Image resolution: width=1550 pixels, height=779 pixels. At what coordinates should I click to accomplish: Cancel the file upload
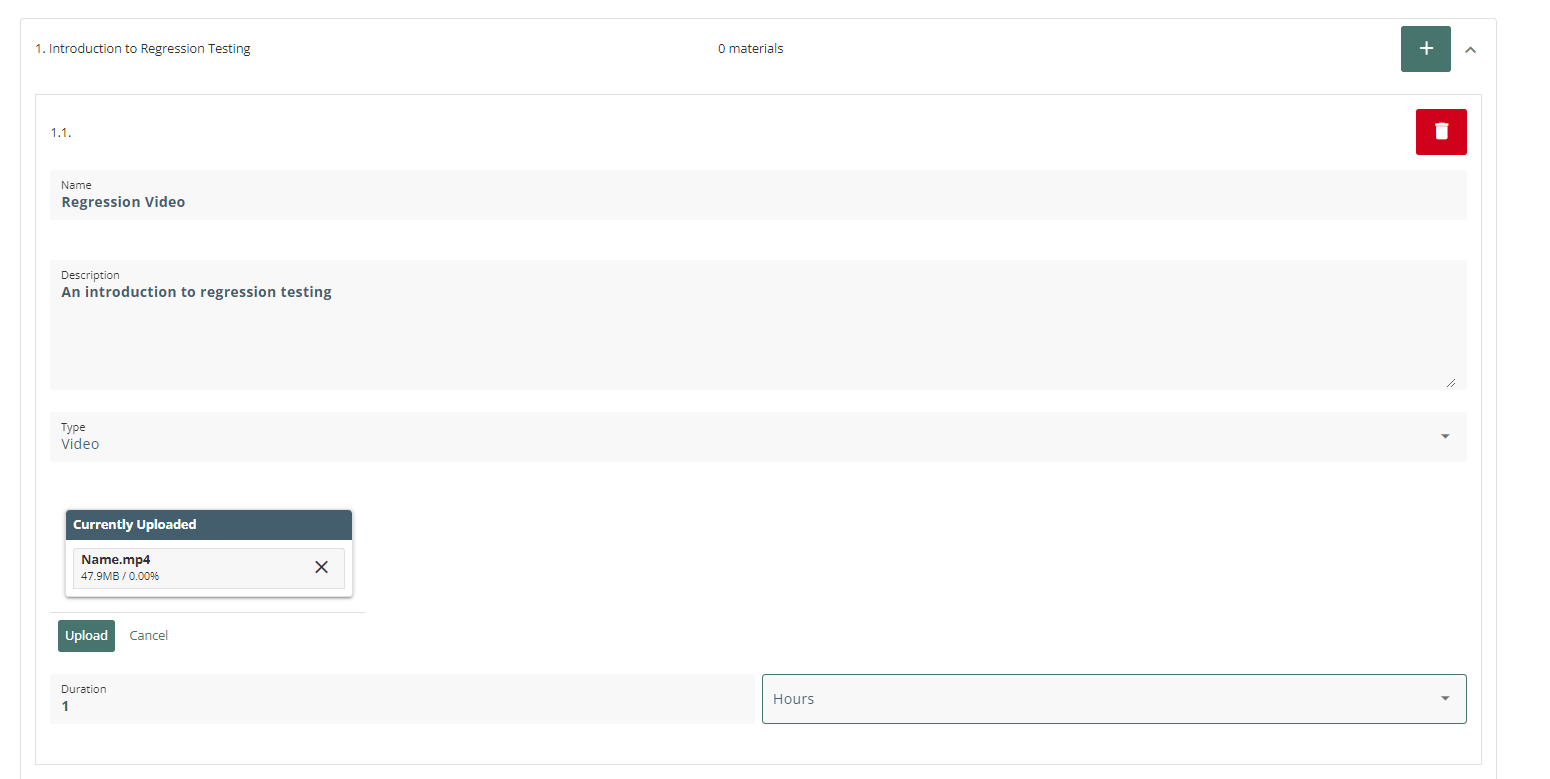pos(148,636)
